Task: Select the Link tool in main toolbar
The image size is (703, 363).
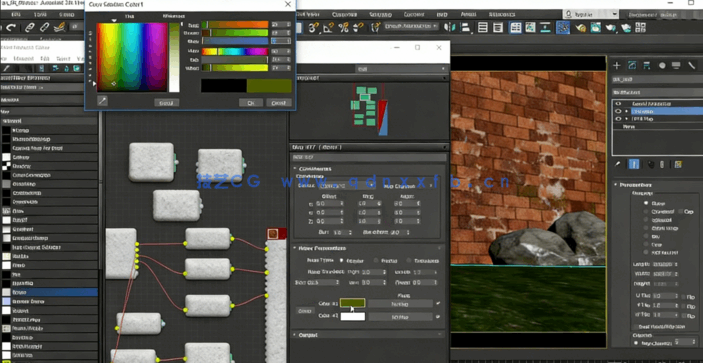Action: pyautogui.click(x=30, y=28)
